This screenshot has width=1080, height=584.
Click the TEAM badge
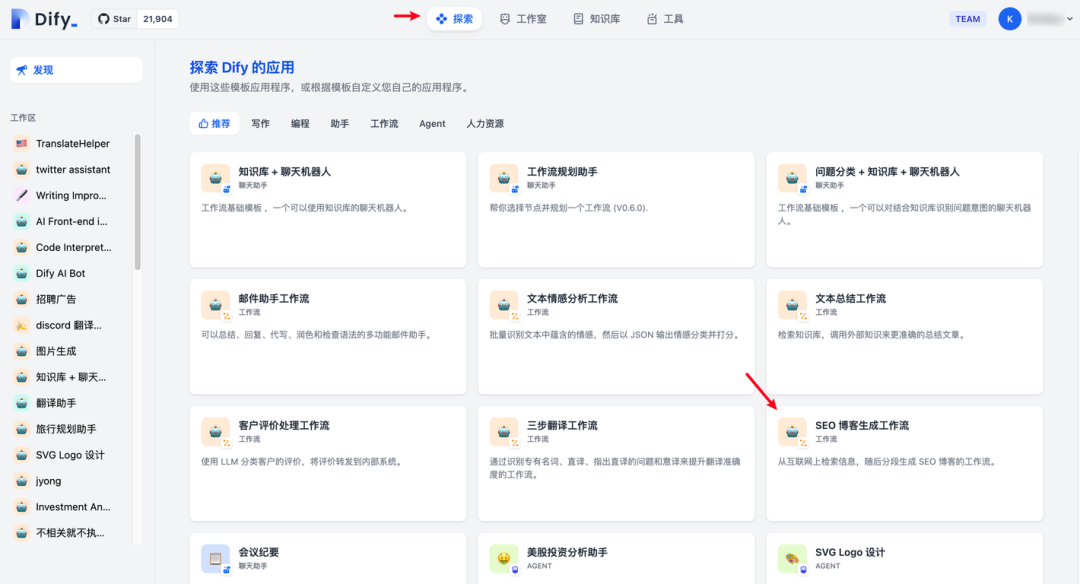pyautogui.click(x=967, y=18)
